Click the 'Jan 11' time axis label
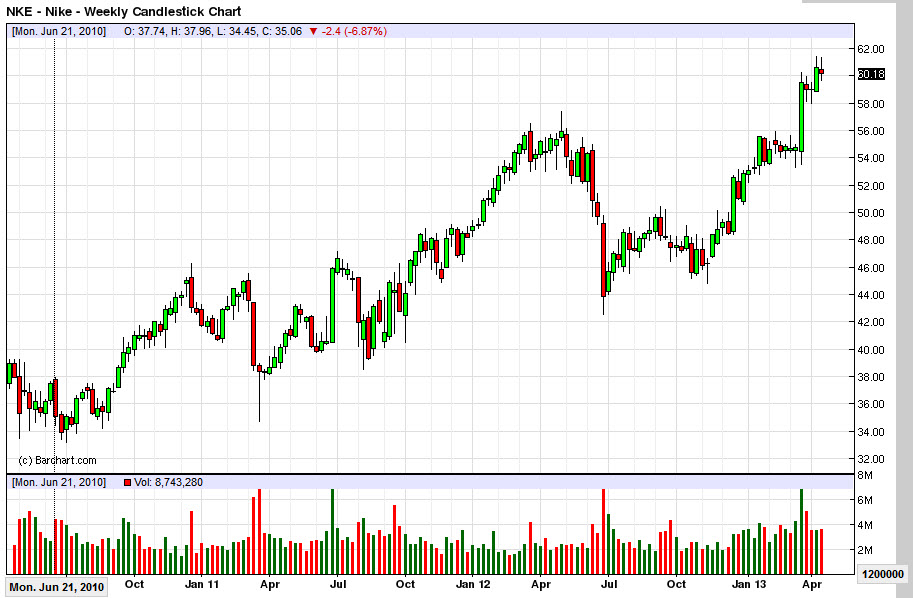The height and width of the screenshot is (598, 913). coord(201,584)
